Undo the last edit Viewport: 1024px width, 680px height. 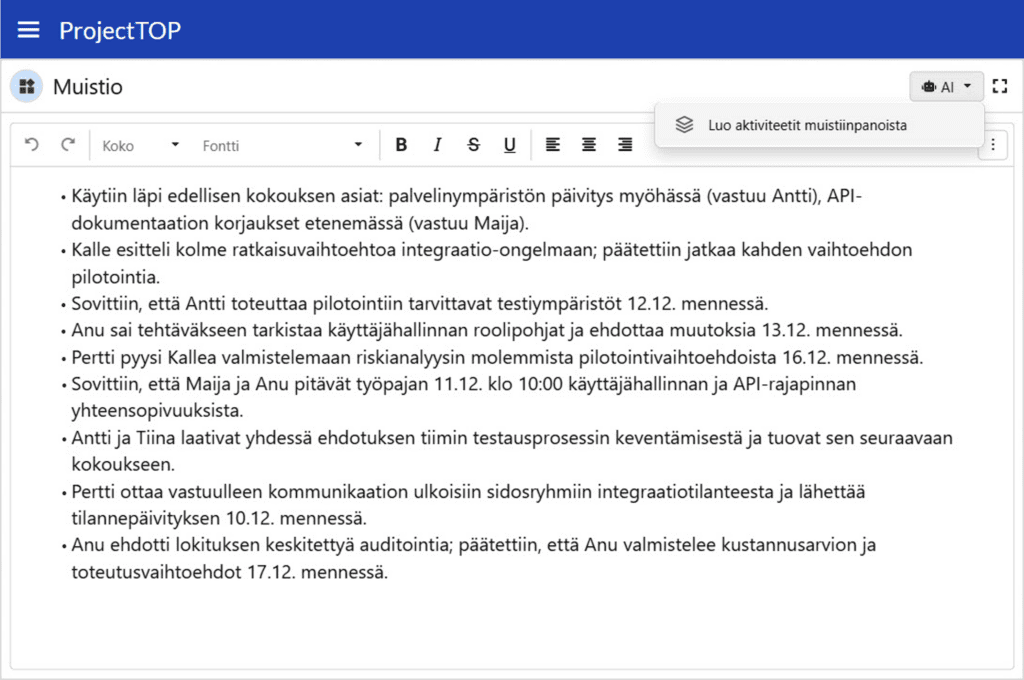pyautogui.click(x=32, y=145)
